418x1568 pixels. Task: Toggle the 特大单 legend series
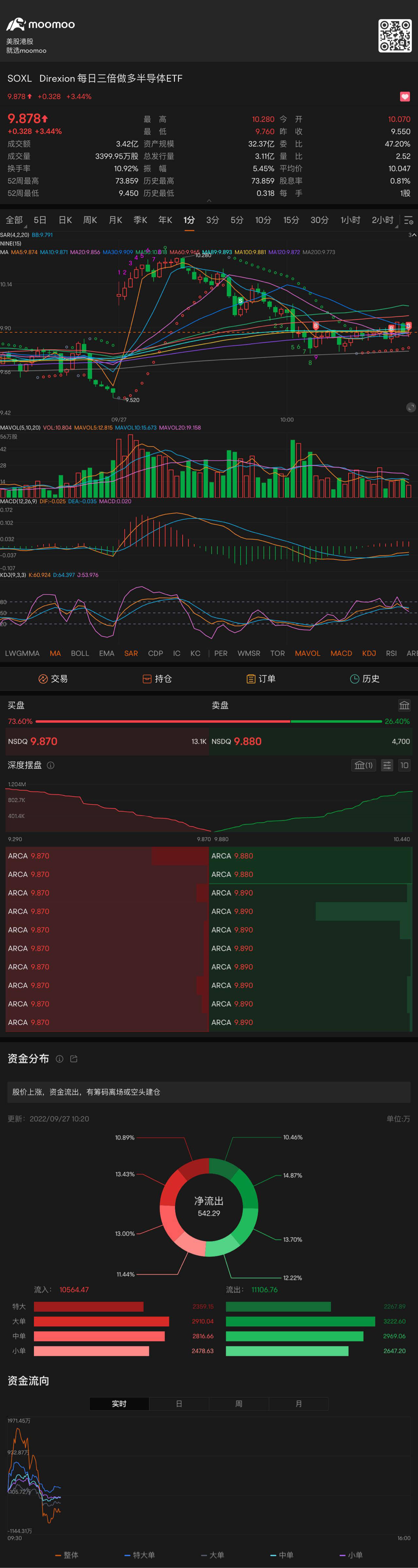click(x=139, y=1555)
